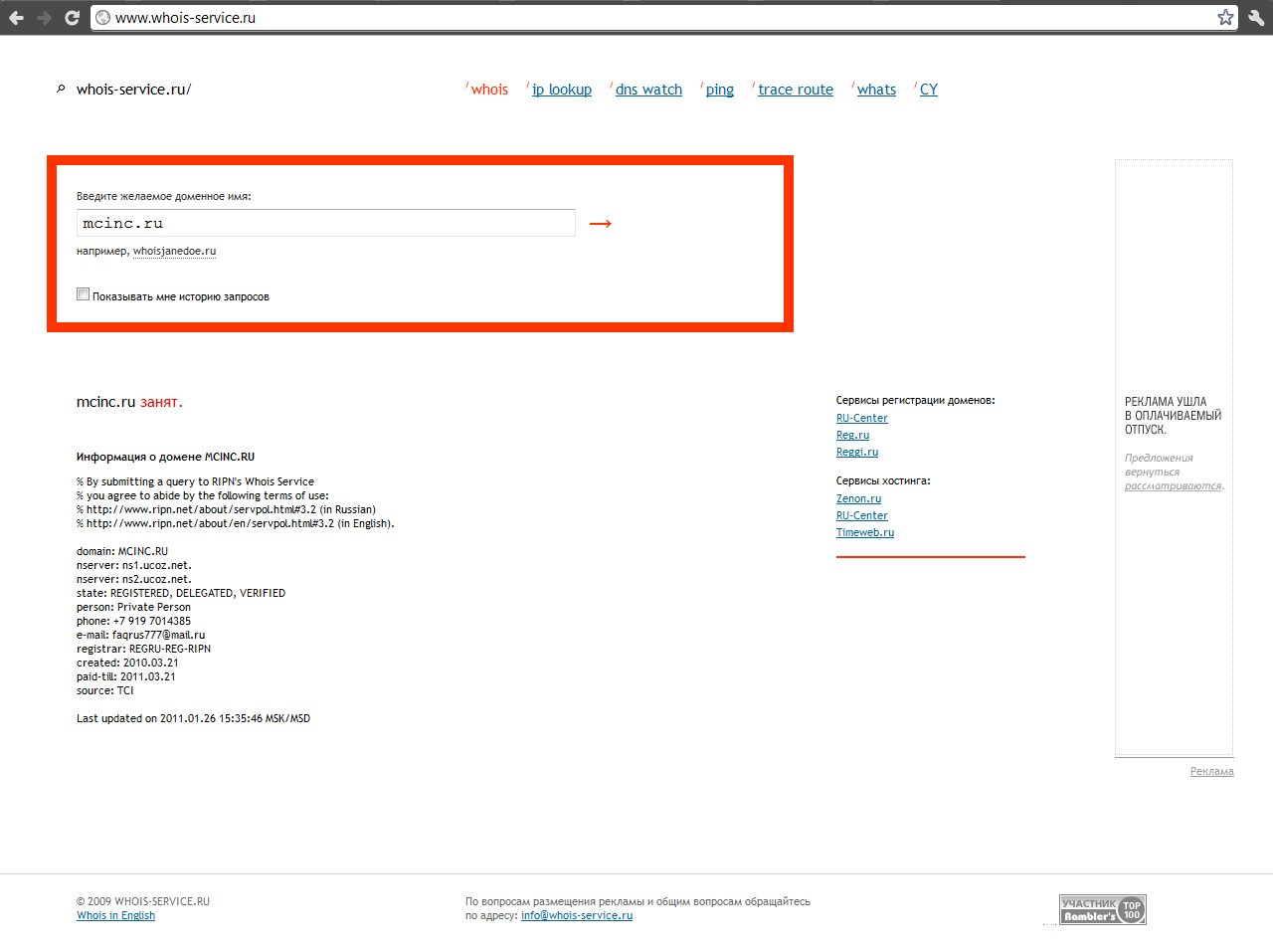The width and height of the screenshot is (1273, 952).
Task: Click the 'Информация о домене MCINC.RU' heading
Action: 165,458
